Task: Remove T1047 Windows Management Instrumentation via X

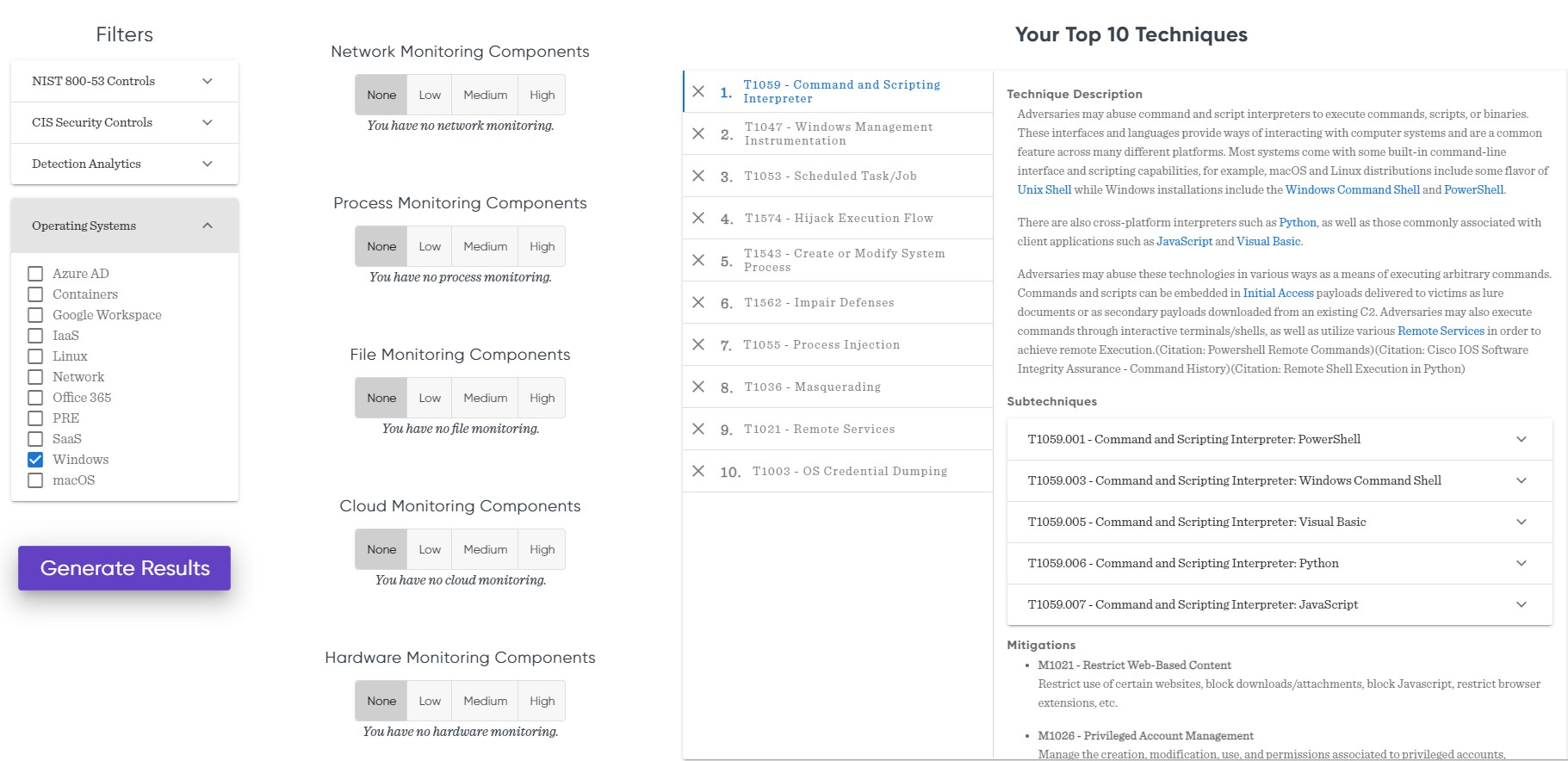Action: tap(698, 133)
